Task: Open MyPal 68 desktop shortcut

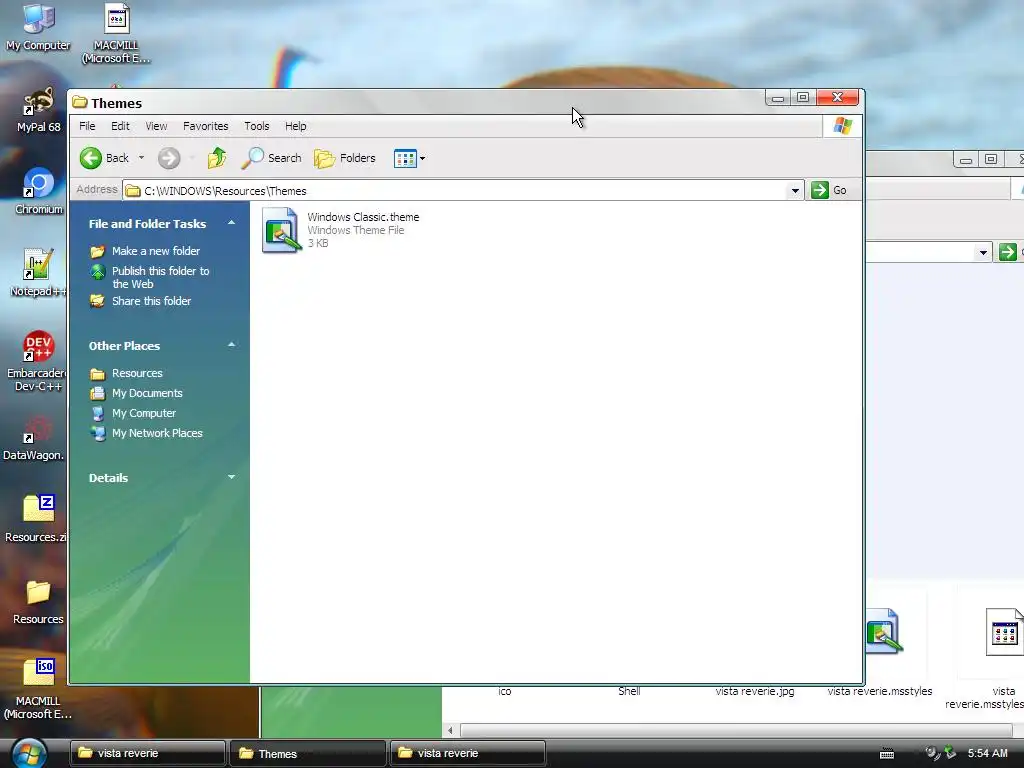Action: coord(38,110)
